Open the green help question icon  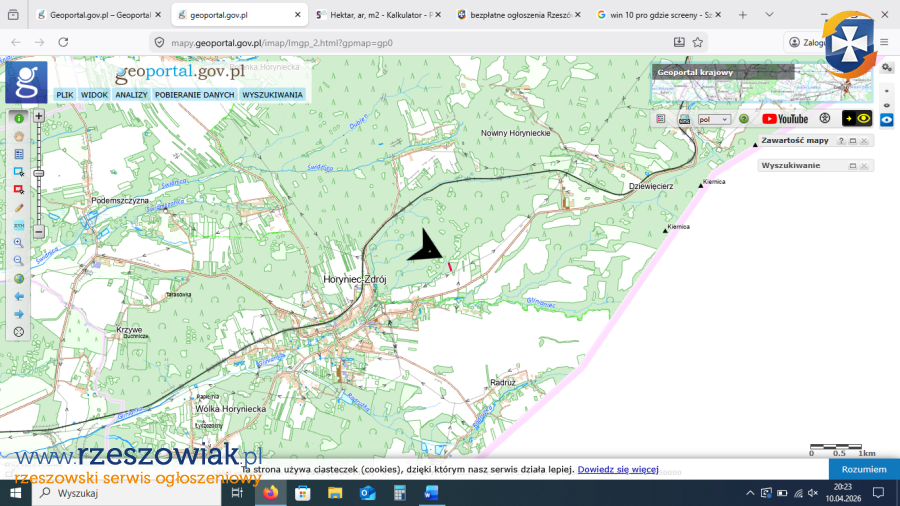(744, 118)
